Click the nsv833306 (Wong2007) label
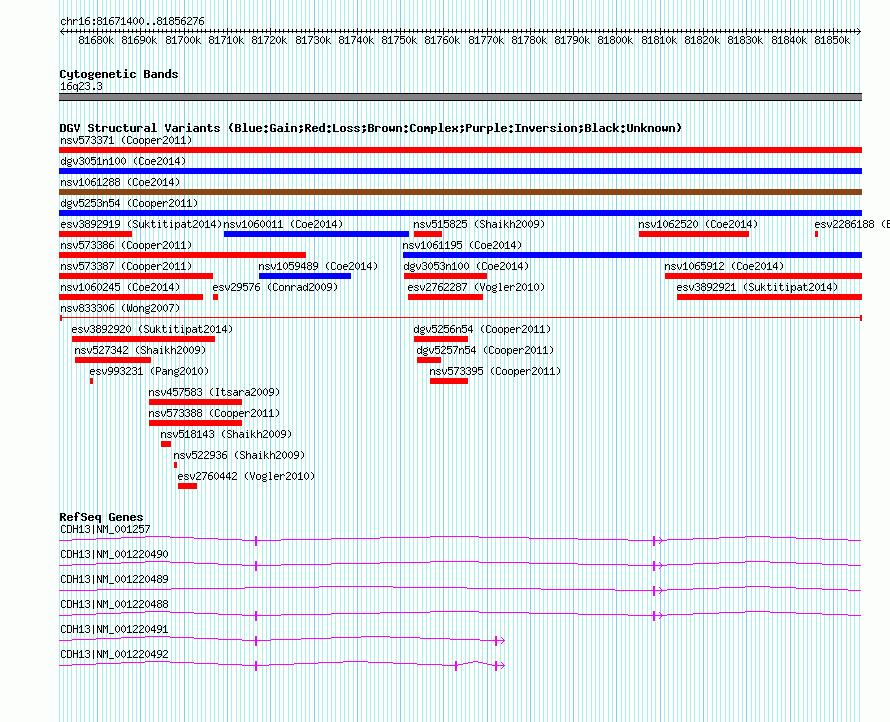 [120, 308]
